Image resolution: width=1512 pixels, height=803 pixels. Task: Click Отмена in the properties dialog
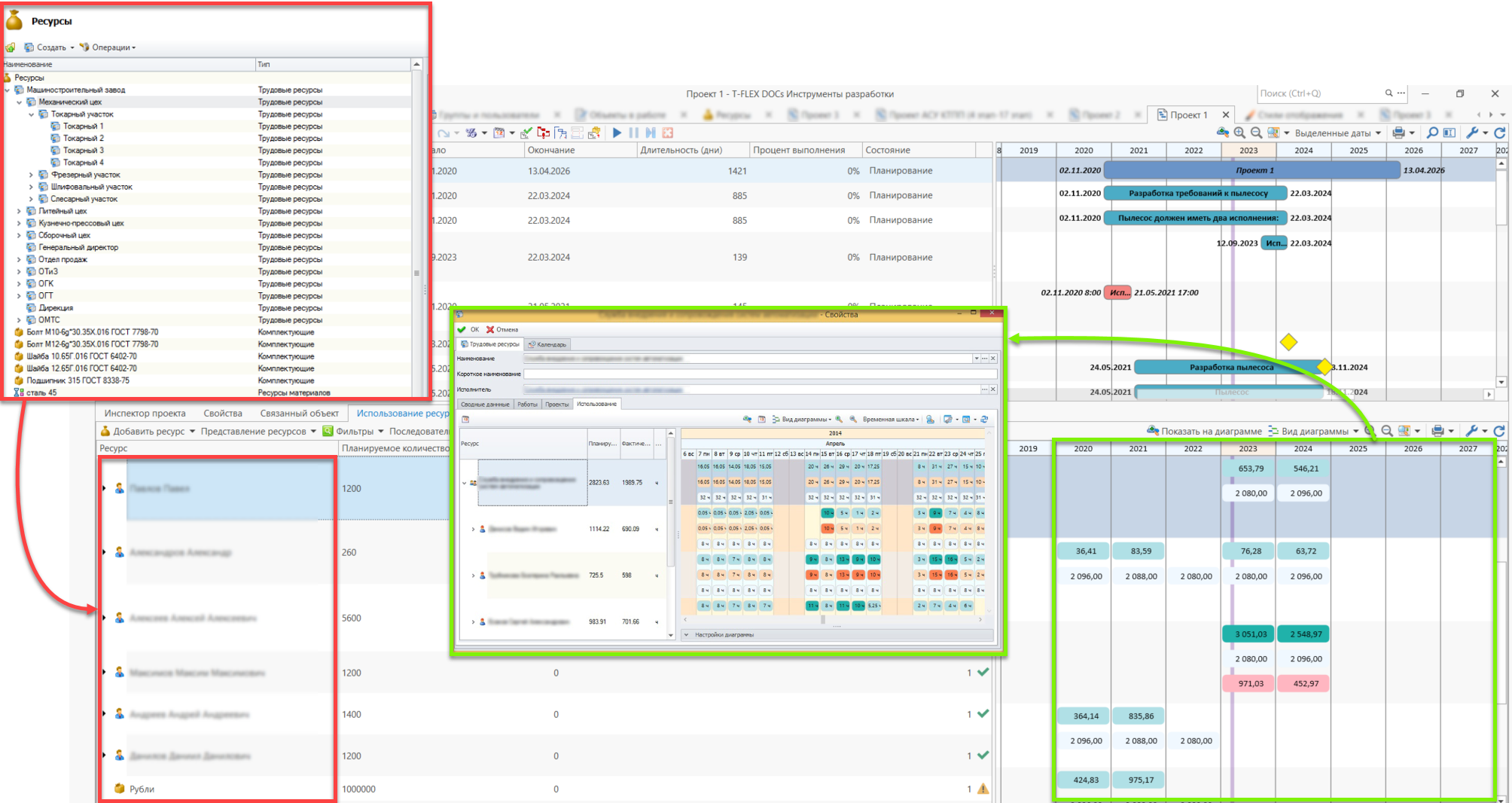pyautogui.click(x=502, y=330)
